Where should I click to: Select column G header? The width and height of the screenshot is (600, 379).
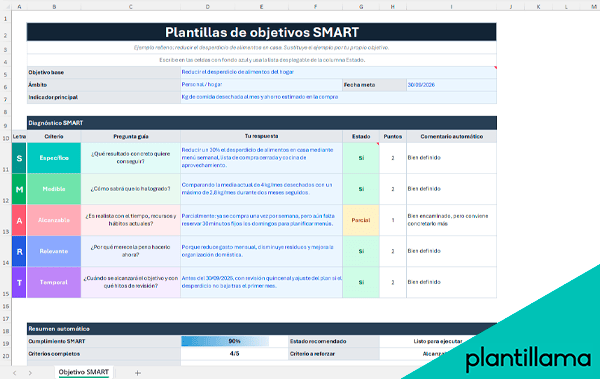point(361,7)
